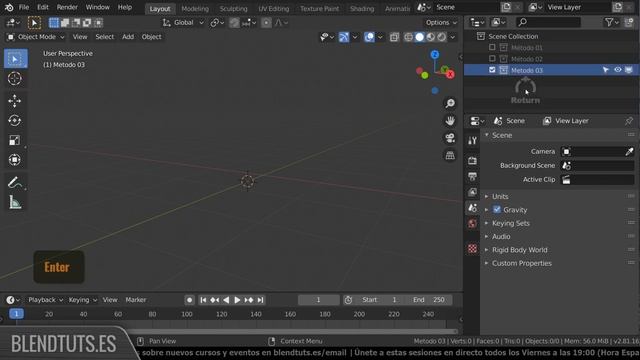Open the Output properties tab
The height and width of the screenshot is (360, 640).
pos(472,176)
